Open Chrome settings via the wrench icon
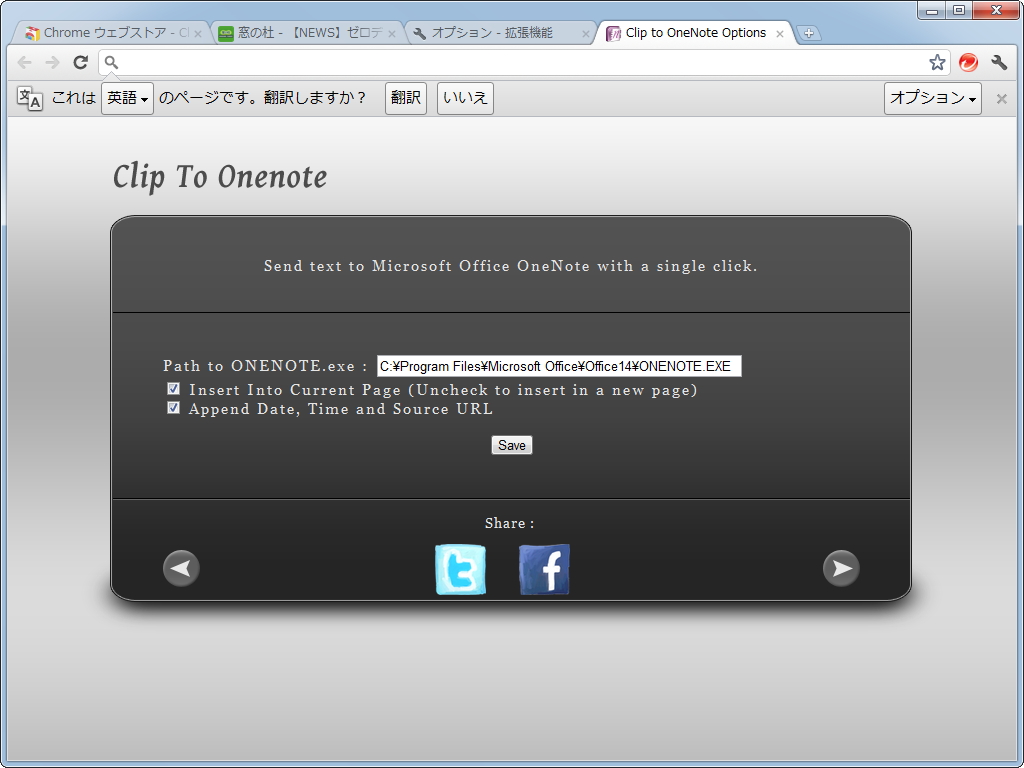 pyautogui.click(x=998, y=62)
